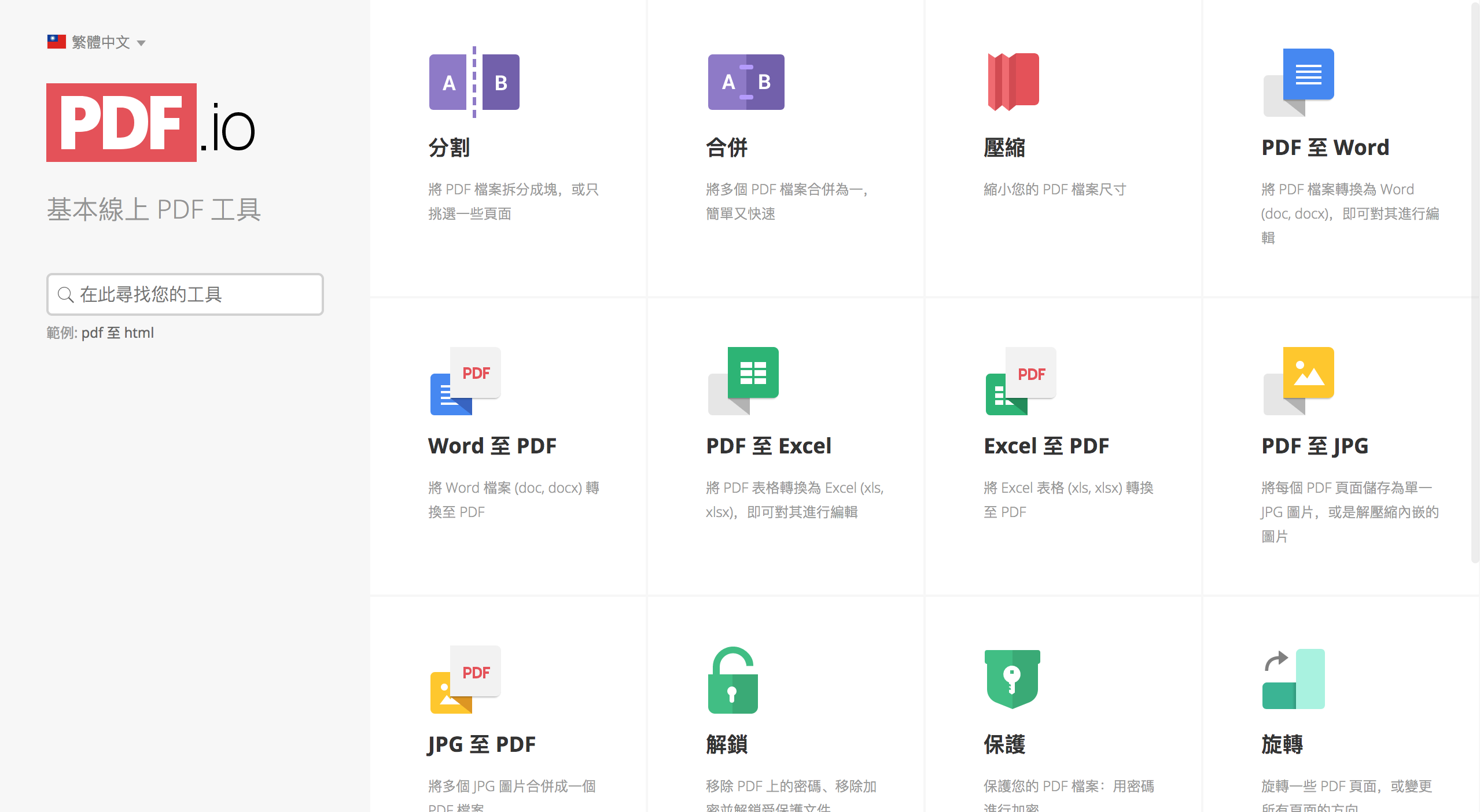Screen dimensions: 1480x812
Task: Click the example link pdf 至 html
Action: click(x=117, y=333)
